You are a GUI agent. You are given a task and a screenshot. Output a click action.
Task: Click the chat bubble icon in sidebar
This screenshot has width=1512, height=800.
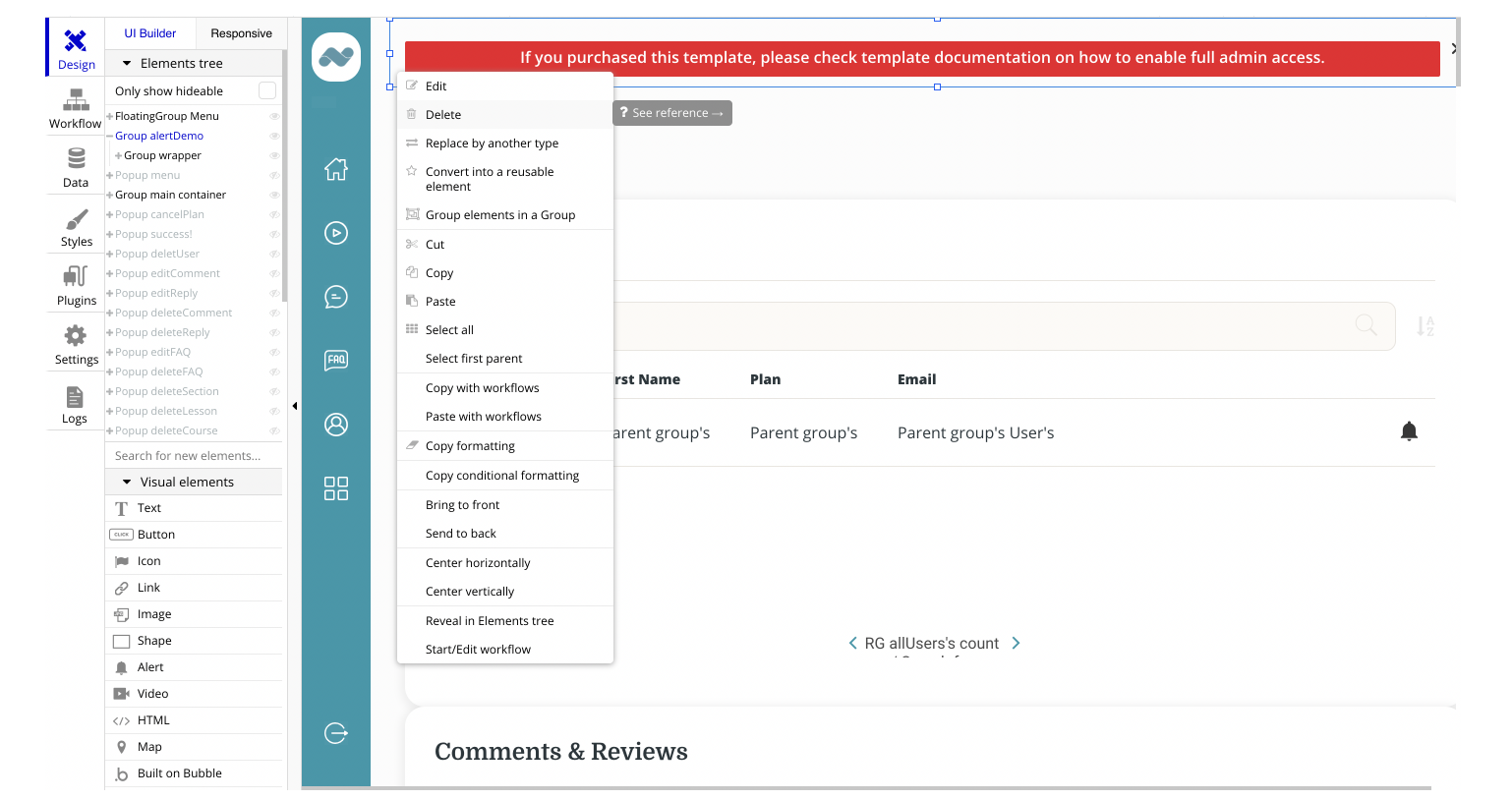tap(336, 297)
